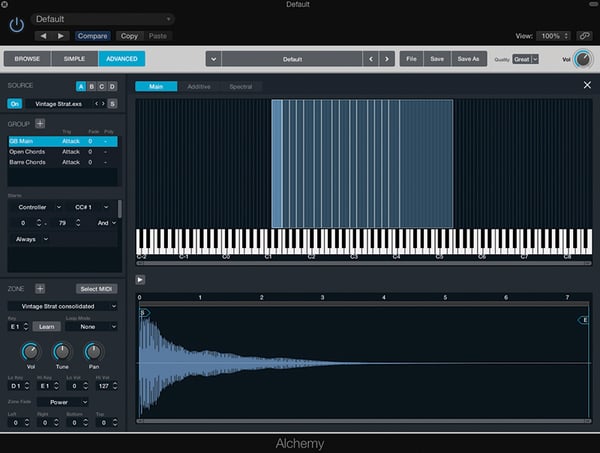Switch to the Advanced view
600x453 pixels.
pos(122,59)
